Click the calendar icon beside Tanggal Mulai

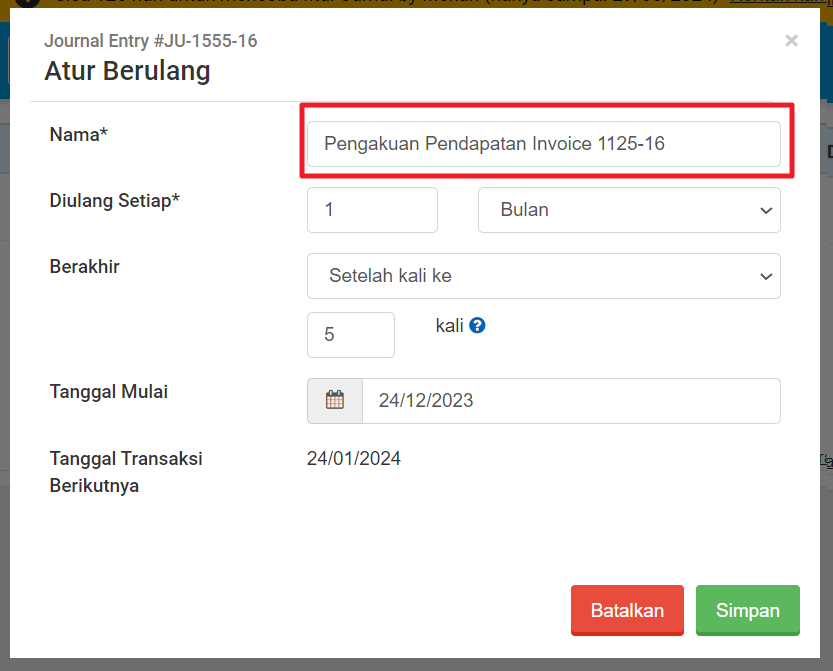(x=335, y=401)
